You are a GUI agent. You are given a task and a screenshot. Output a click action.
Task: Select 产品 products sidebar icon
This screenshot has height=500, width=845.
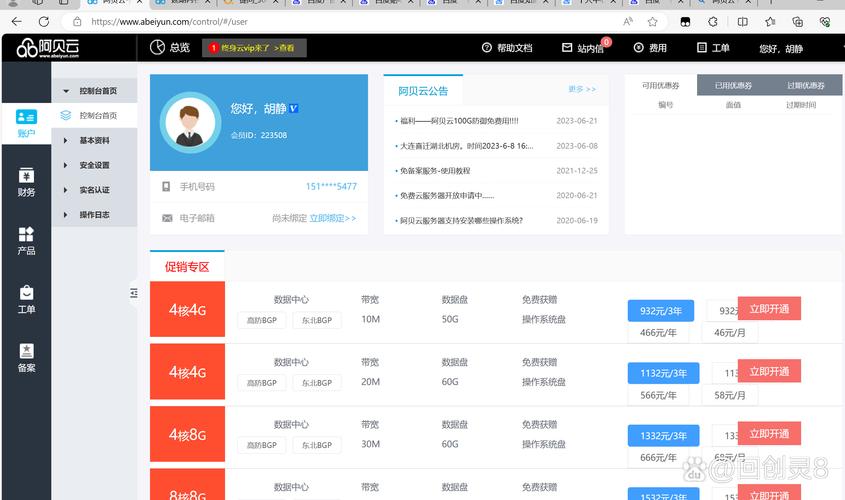pos(26,241)
